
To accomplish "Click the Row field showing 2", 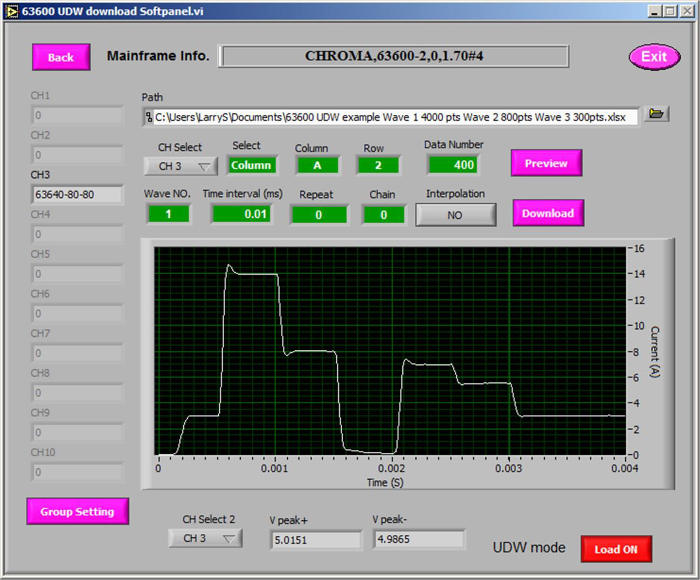I will (373, 165).
